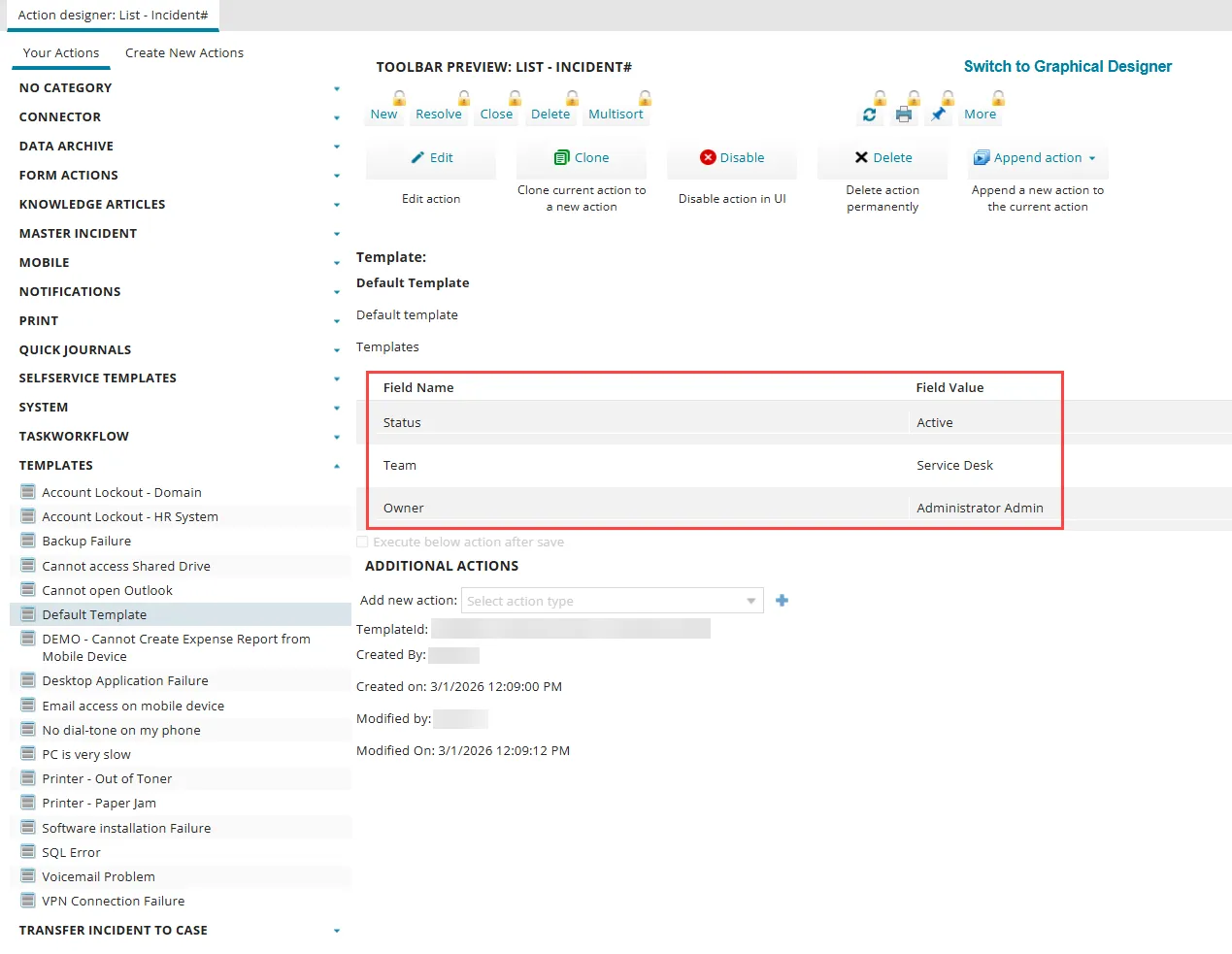Expand the SELFSERVICE TEMPLATES category
Image resolution: width=1232 pixels, height=954 pixels.
337,379
